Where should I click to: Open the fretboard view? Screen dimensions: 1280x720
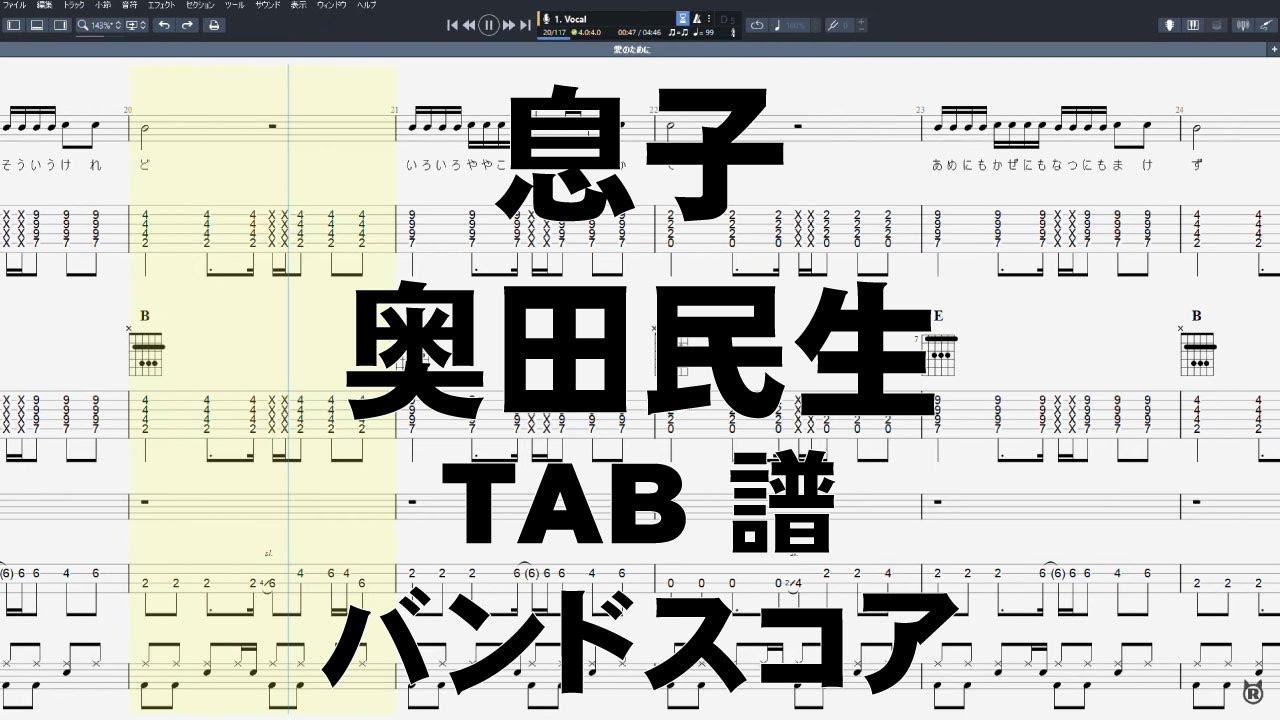tap(1172, 25)
